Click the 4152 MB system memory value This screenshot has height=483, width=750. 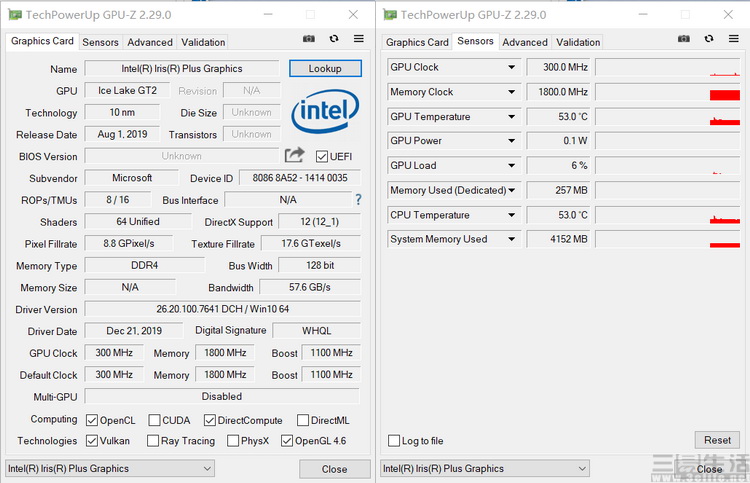click(558, 239)
